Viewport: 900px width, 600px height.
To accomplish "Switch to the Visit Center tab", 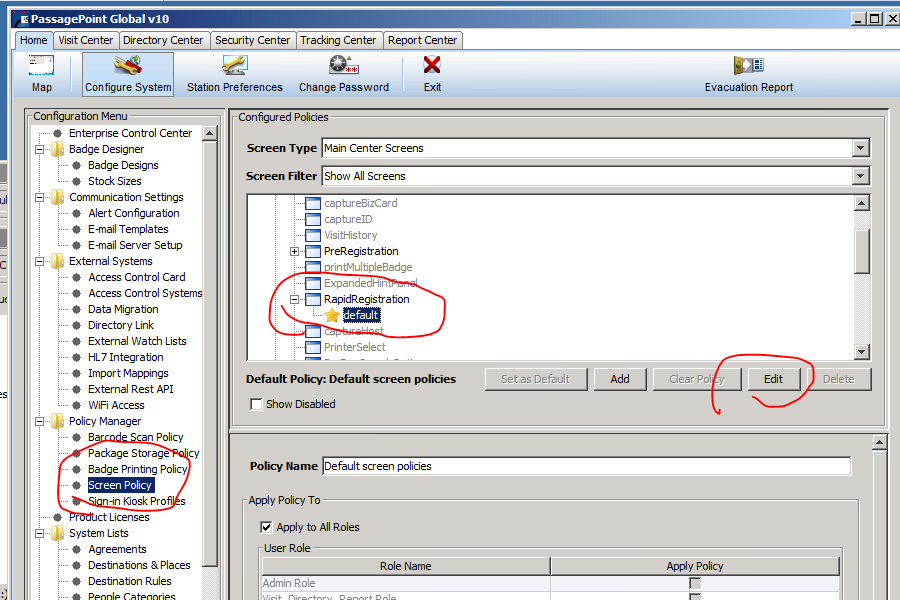I will coord(86,40).
